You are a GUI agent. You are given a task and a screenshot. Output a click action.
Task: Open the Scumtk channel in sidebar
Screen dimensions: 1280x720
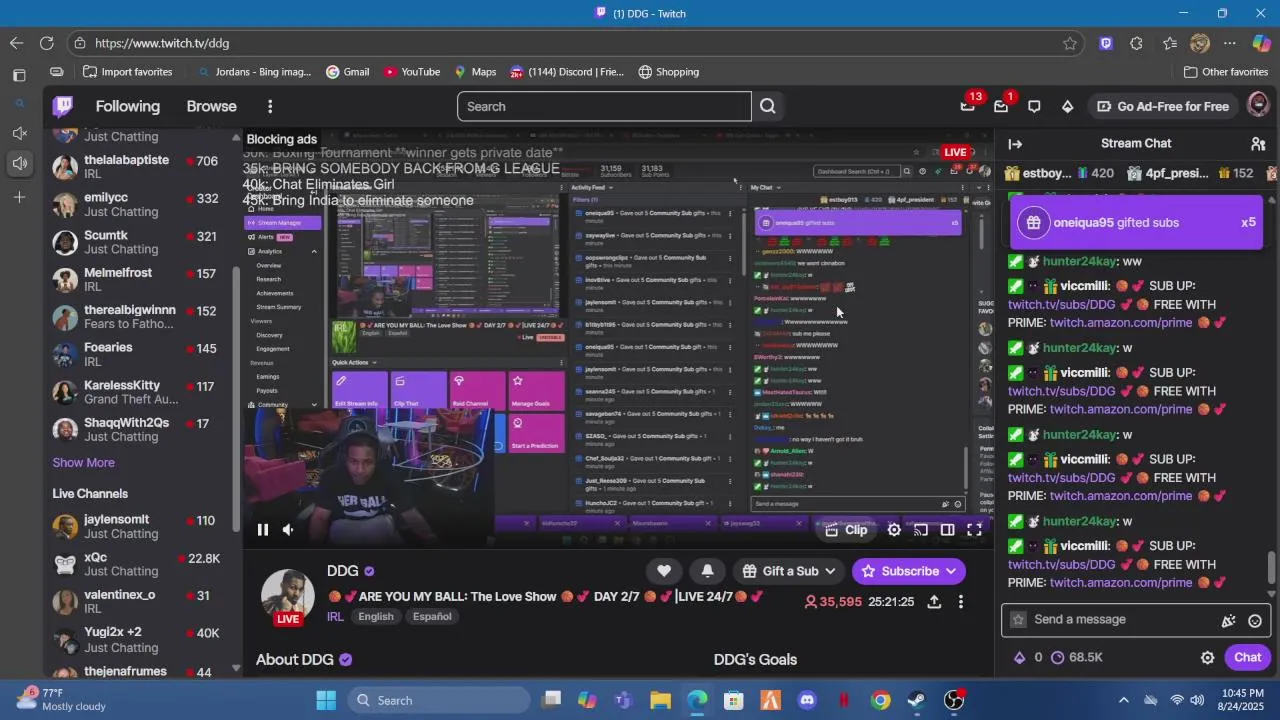138,243
